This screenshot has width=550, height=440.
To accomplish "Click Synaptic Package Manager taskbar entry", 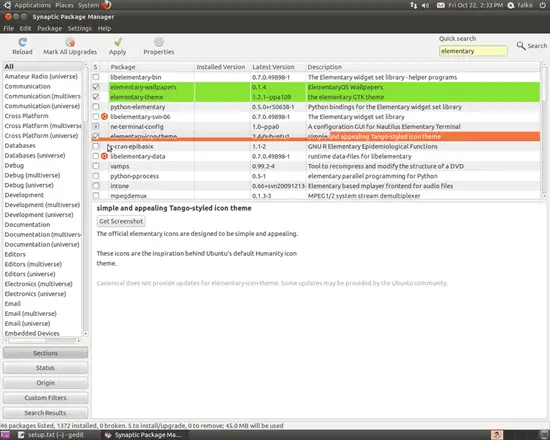I will 145,435.
